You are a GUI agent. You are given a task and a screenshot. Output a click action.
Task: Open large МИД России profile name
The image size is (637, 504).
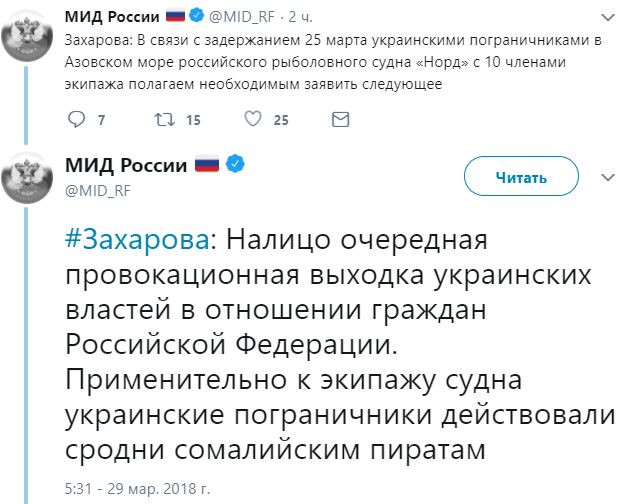point(126,165)
